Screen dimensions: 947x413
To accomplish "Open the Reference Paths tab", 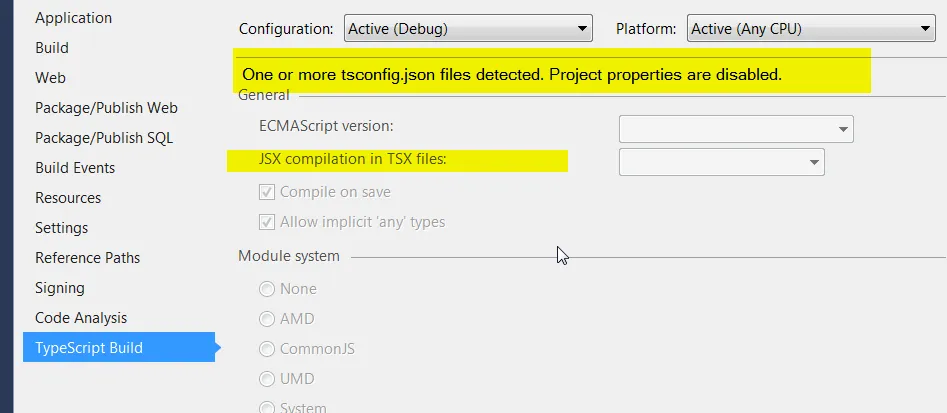I will (x=87, y=258).
